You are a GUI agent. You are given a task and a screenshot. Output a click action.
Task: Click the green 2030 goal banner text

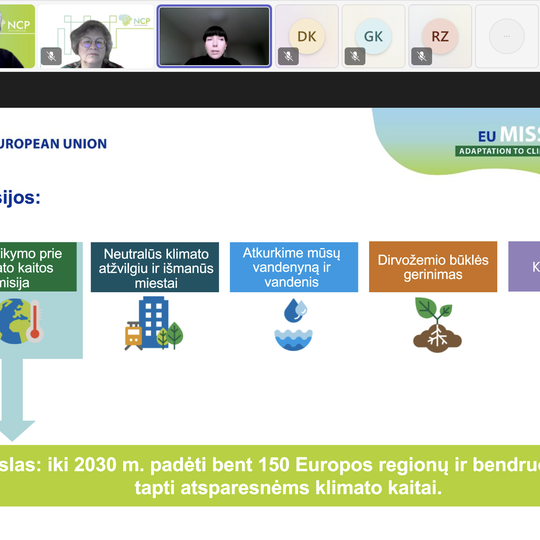[270, 476]
